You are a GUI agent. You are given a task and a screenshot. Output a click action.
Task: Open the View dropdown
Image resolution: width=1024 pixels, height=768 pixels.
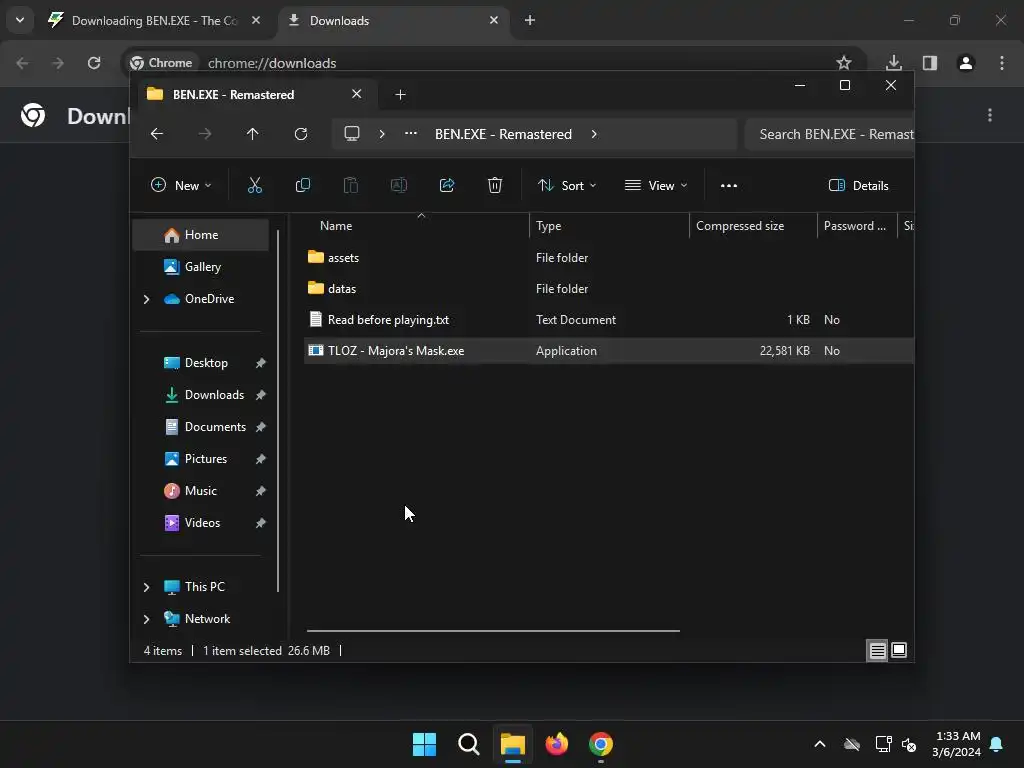tap(656, 185)
